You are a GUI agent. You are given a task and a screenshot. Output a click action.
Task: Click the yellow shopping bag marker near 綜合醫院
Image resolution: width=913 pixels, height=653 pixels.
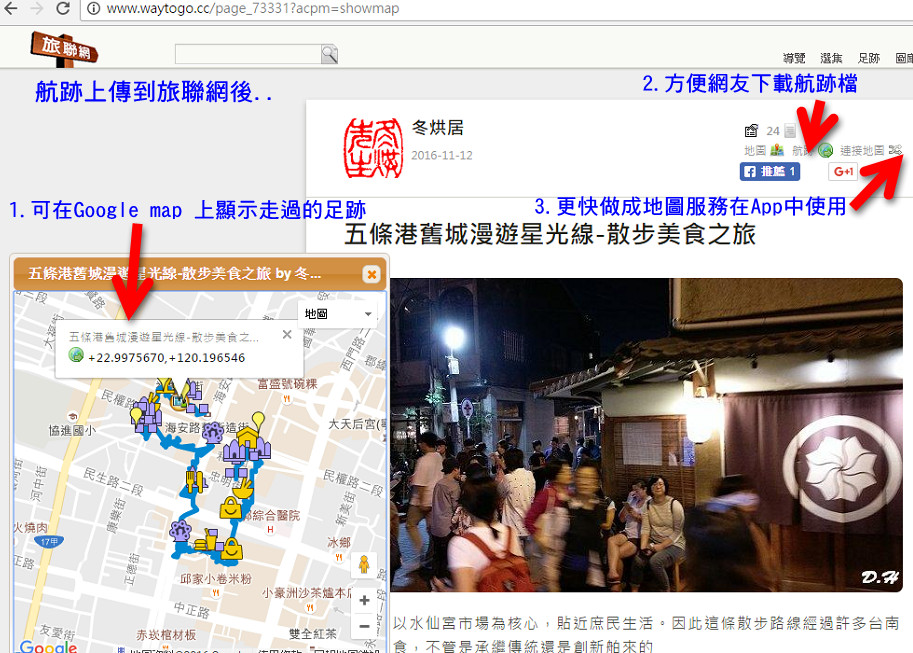(231, 507)
